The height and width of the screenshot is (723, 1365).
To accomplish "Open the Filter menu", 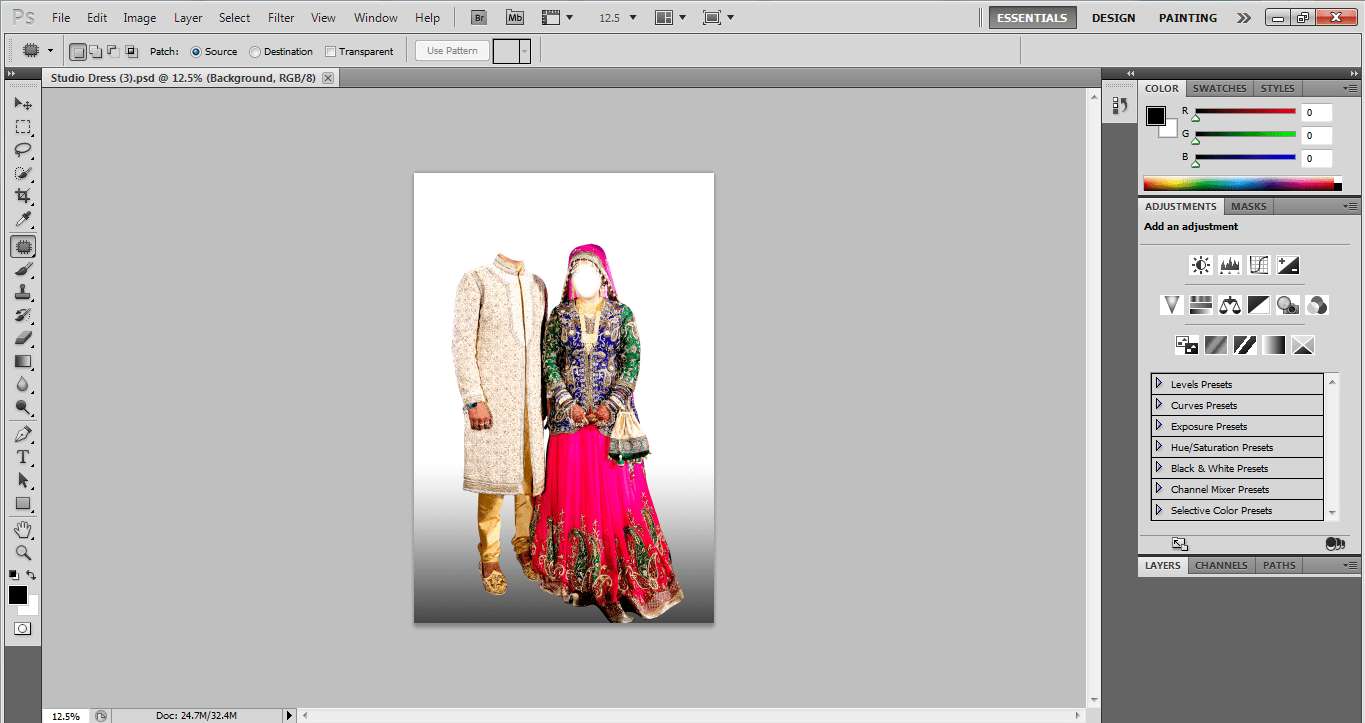I will [x=281, y=18].
